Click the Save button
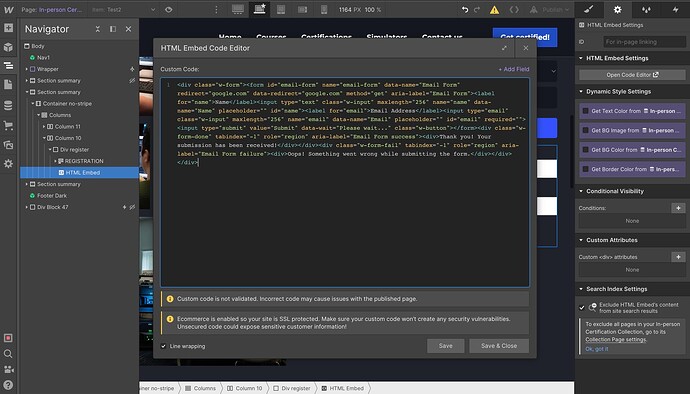This screenshot has height=394, width=690. point(445,346)
